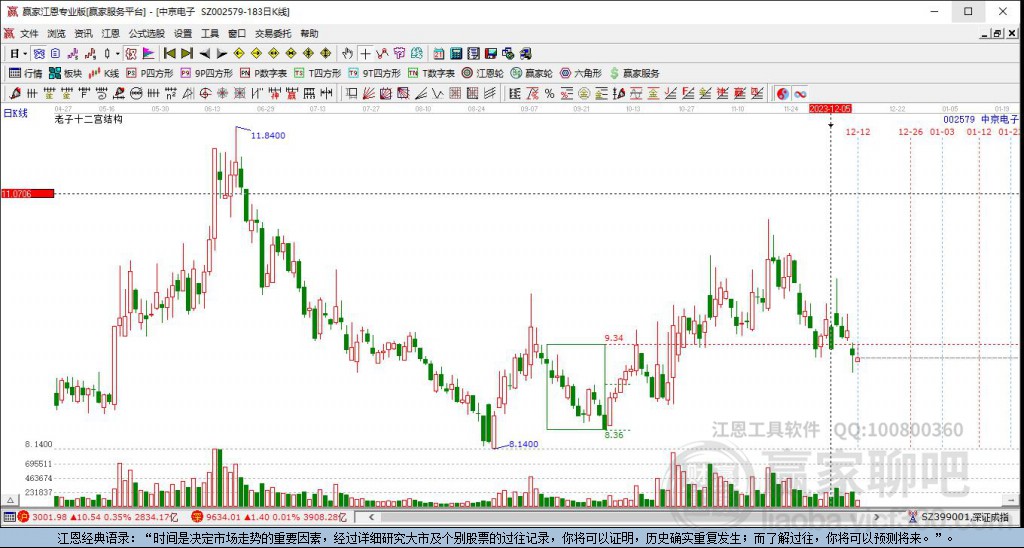Expand the candlestick style dropdown arrow

(x=118, y=54)
